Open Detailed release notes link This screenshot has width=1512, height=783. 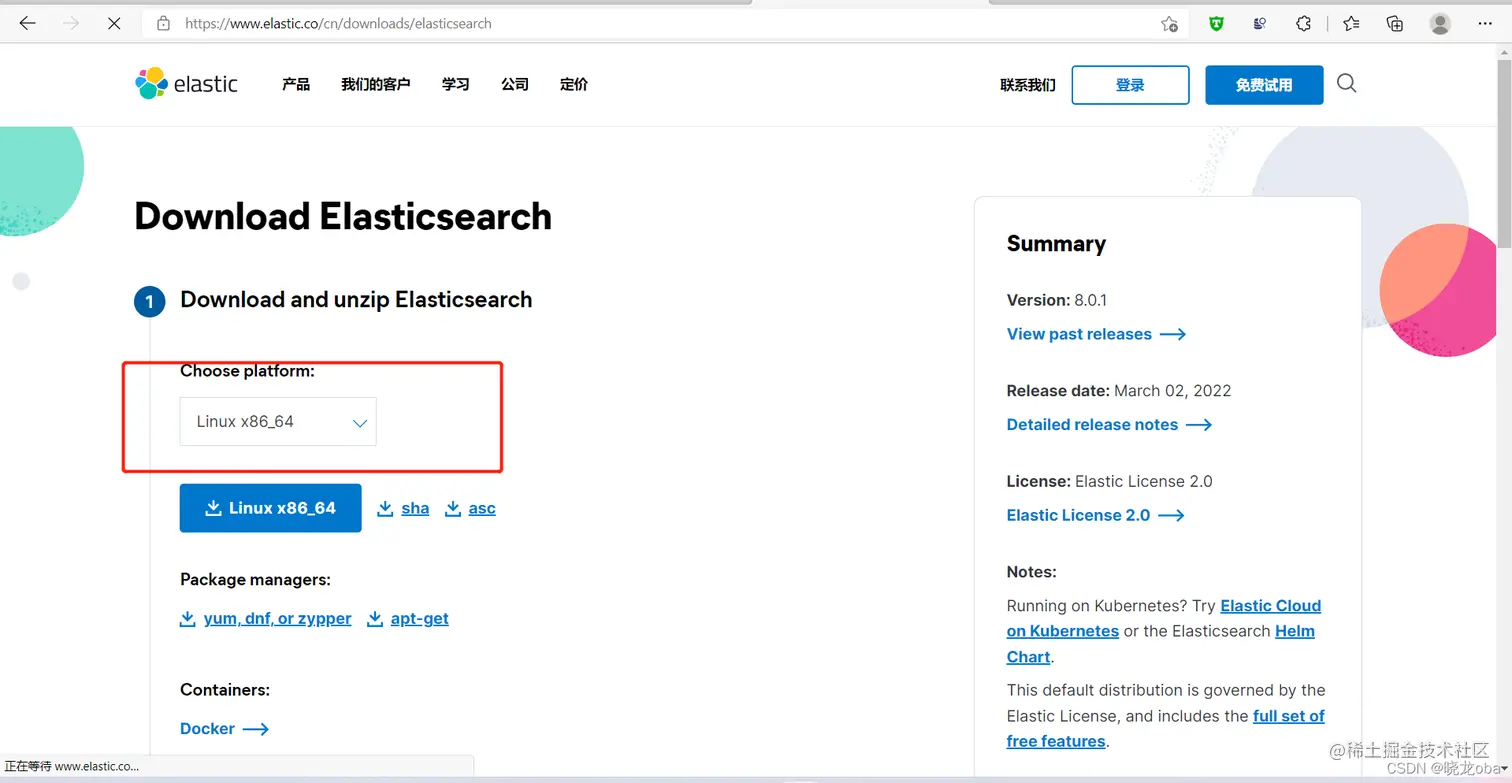1092,425
